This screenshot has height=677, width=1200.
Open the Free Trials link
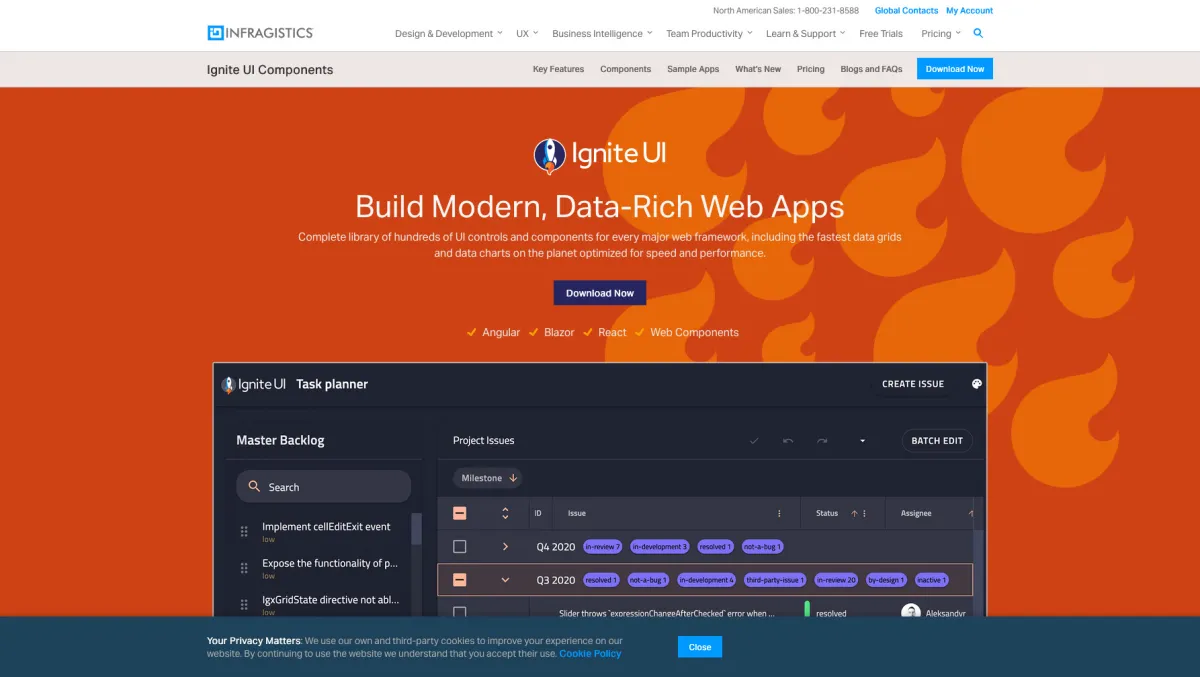tap(881, 33)
